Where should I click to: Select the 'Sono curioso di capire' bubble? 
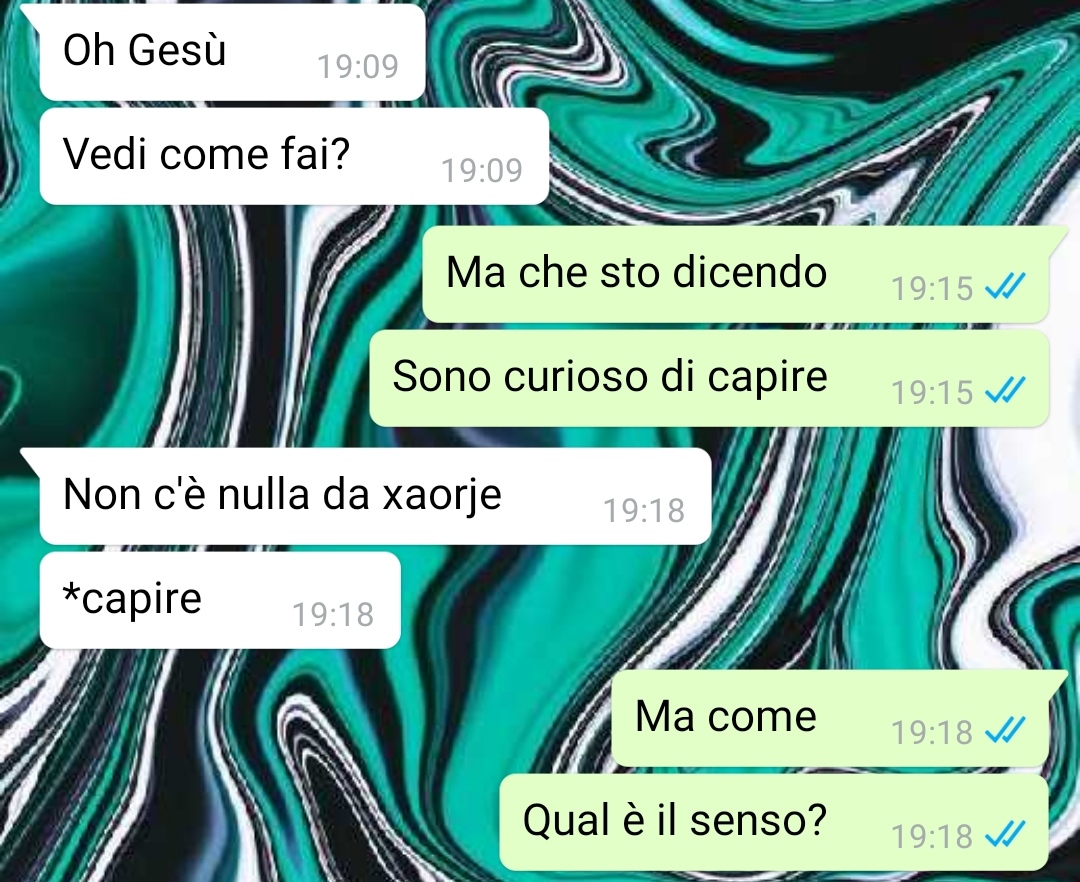[x=709, y=378]
